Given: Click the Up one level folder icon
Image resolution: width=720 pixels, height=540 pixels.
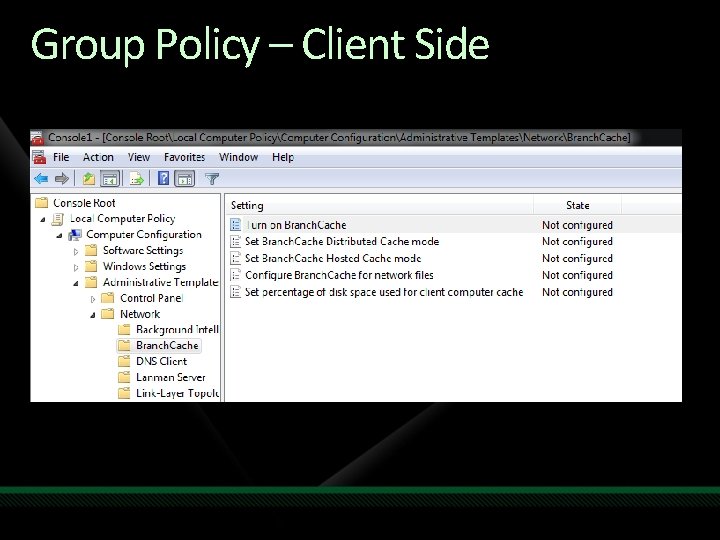Looking at the screenshot, I should click(88, 179).
